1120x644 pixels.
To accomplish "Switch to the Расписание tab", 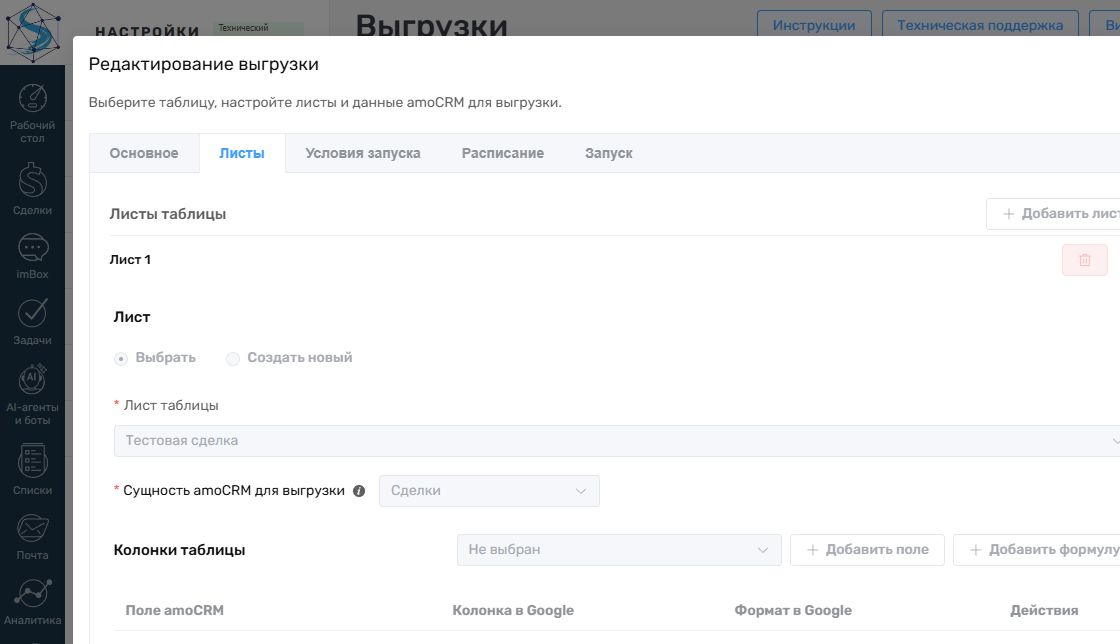I will point(503,153).
